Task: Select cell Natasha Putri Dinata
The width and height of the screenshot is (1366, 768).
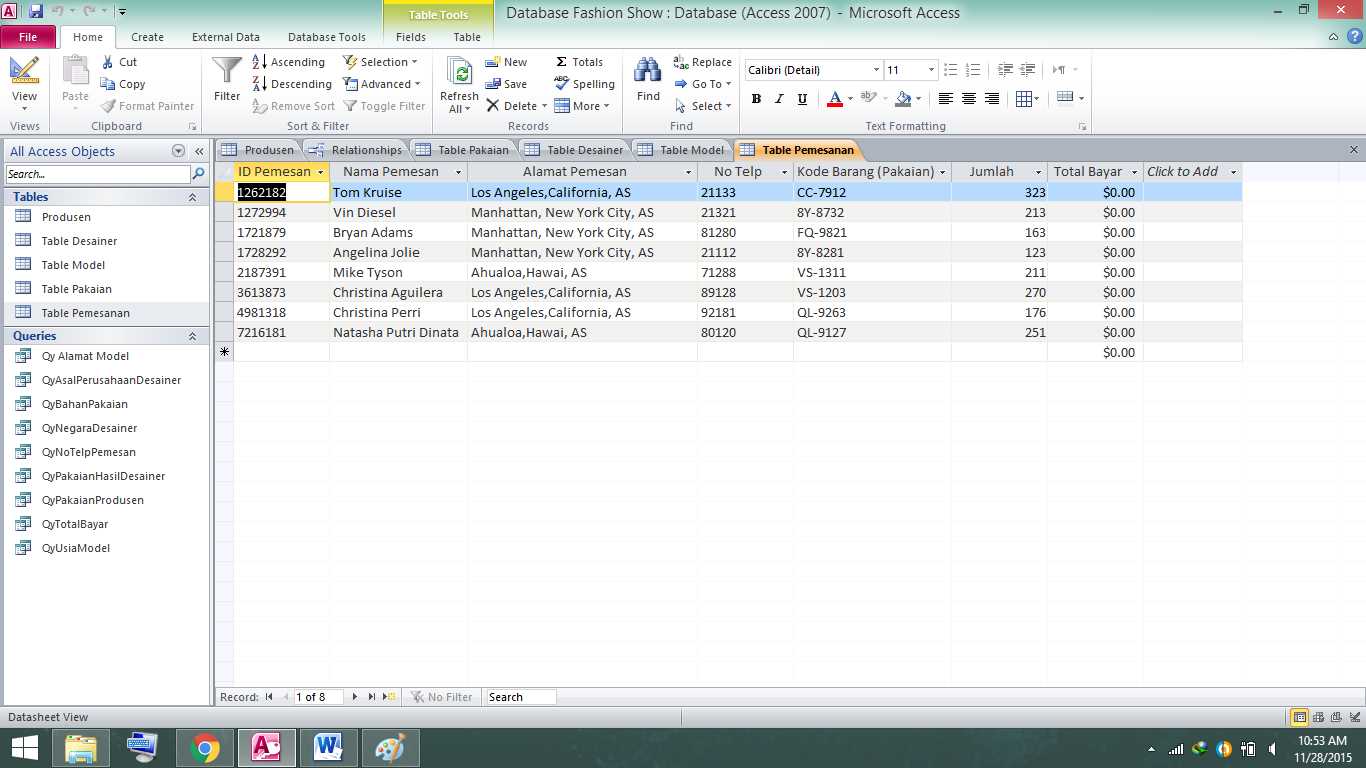Action: point(398,332)
